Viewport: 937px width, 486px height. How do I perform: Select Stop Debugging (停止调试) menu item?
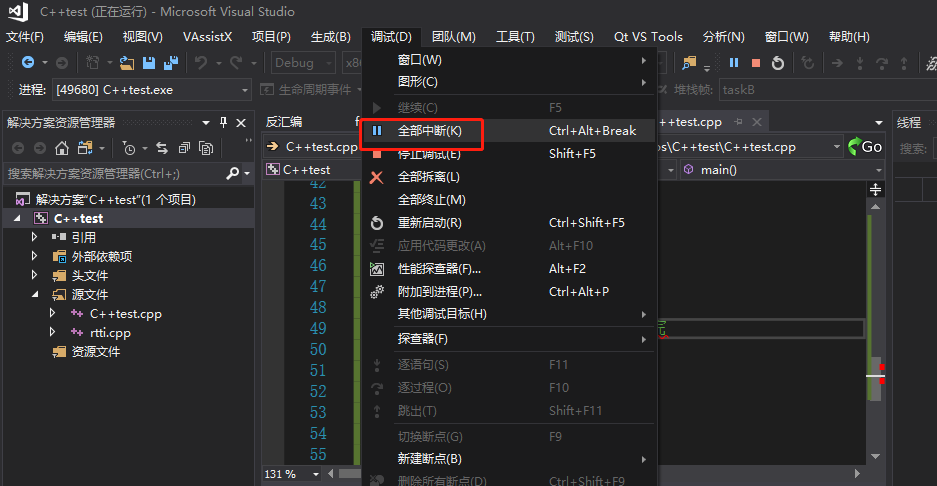click(x=509, y=154)
